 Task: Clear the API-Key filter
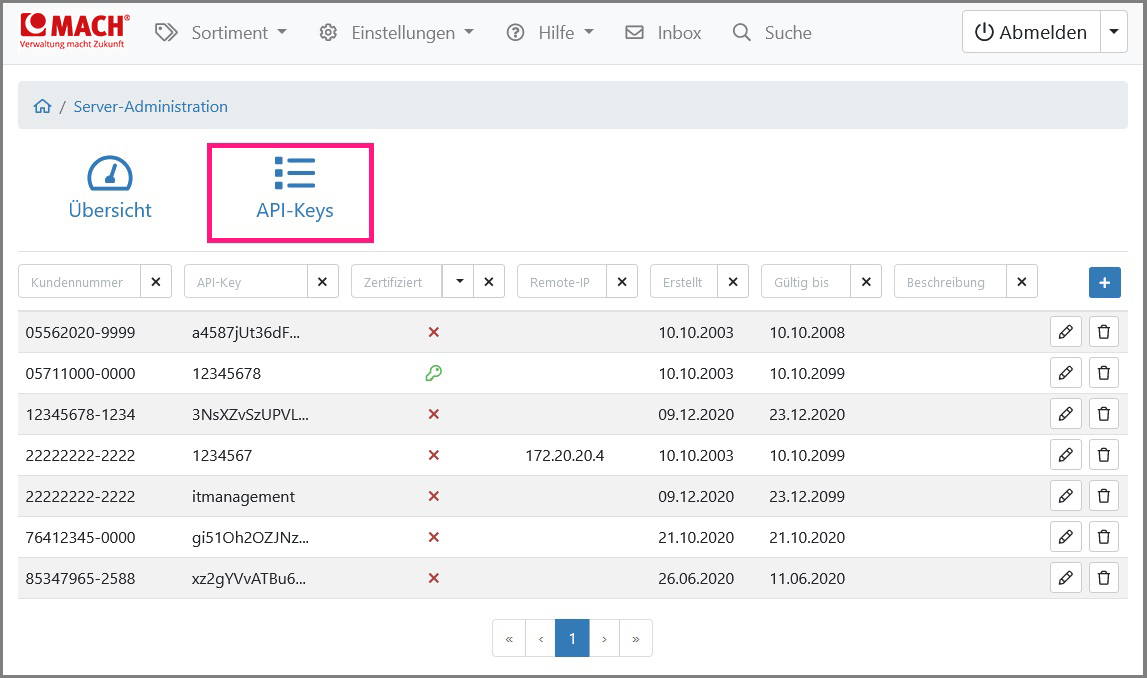[323, 282]
